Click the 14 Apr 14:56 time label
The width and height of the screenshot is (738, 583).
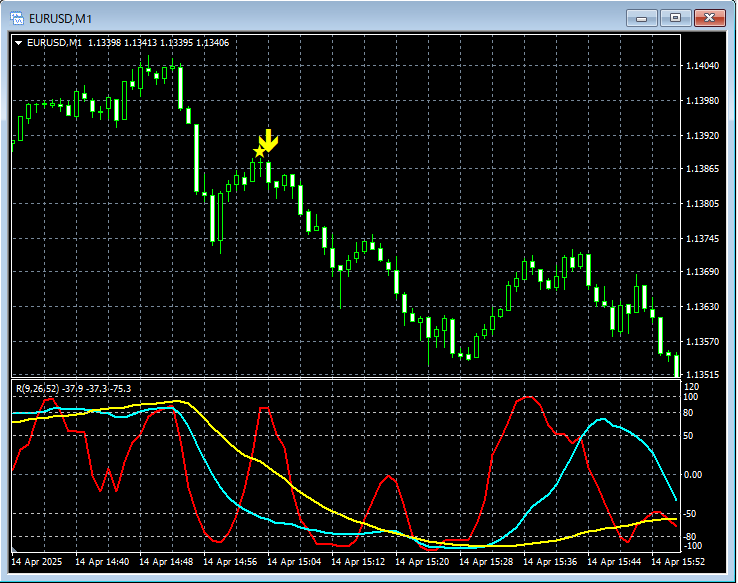tap(230, 562)
